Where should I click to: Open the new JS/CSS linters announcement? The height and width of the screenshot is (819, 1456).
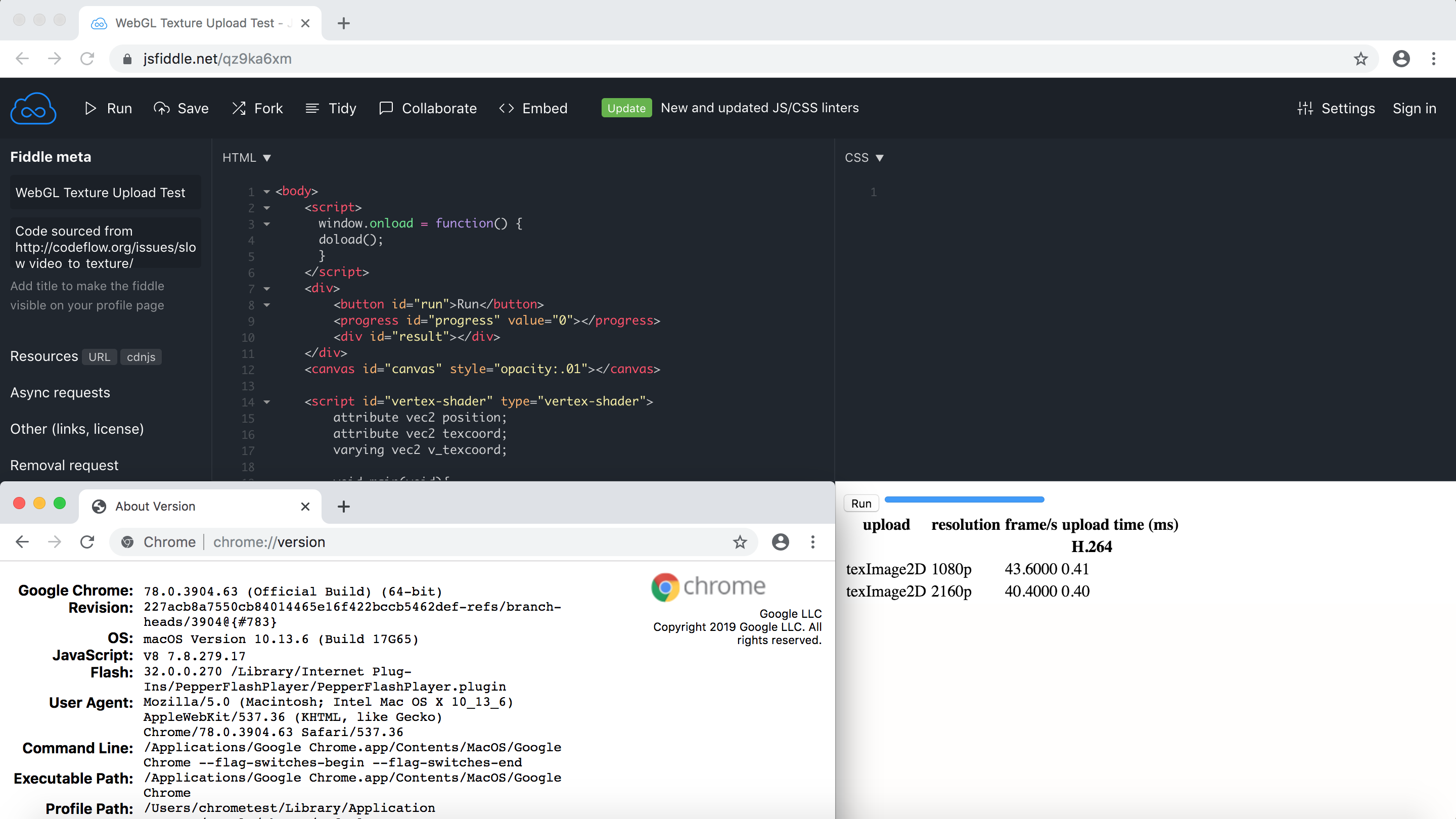(x=760, y=107)
